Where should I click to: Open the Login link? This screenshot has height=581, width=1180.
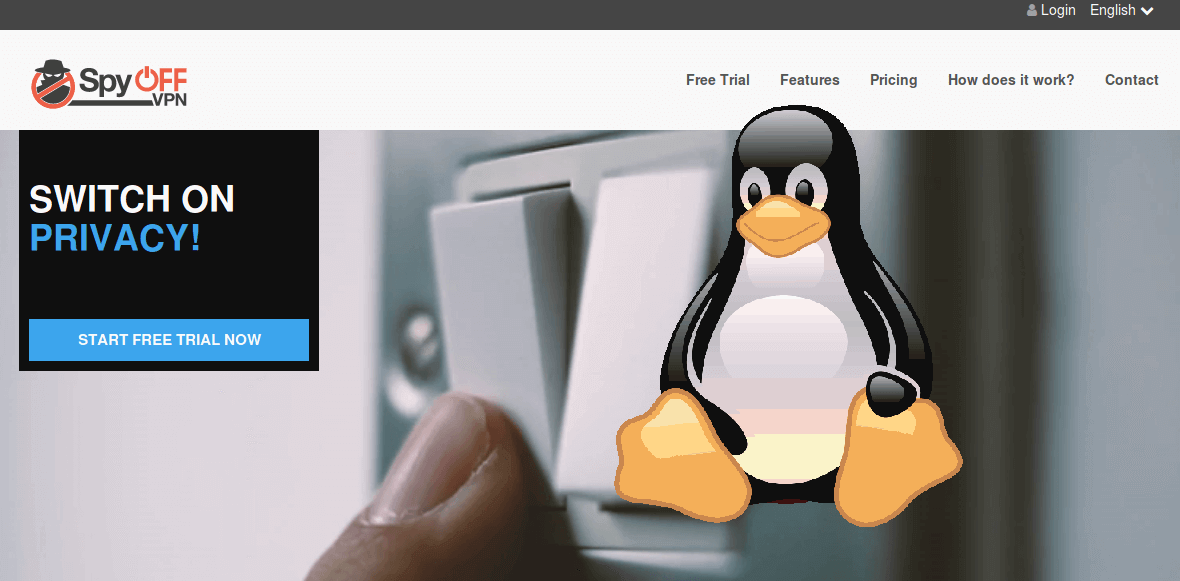[1057, 11]
